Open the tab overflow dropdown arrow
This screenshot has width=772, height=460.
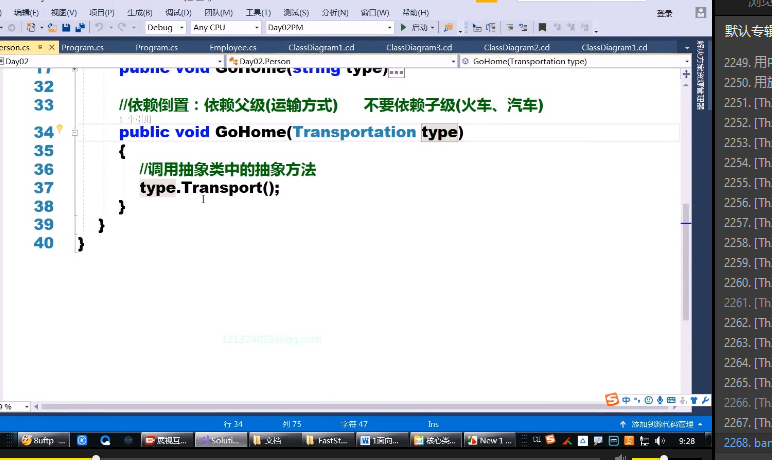(687, 48)
